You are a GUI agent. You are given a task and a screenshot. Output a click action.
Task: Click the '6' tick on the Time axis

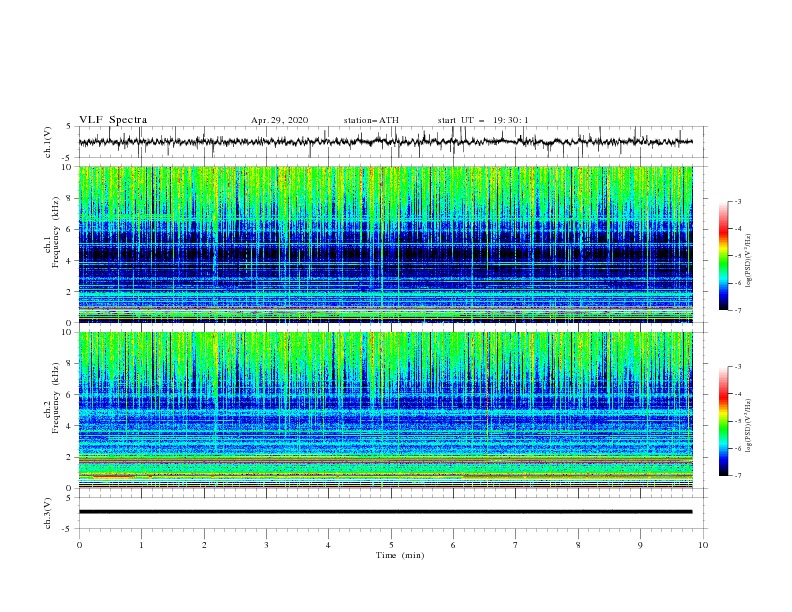(453, 545)
